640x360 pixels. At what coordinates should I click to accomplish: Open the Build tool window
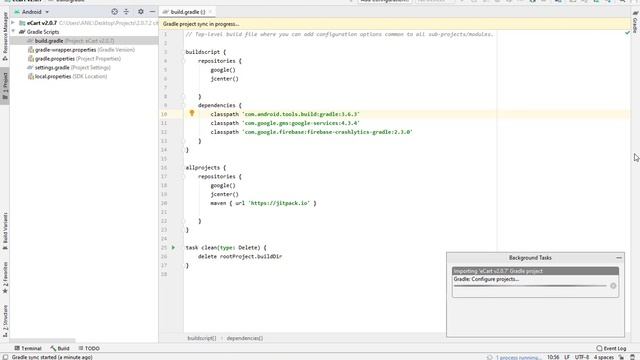[60, 348]
